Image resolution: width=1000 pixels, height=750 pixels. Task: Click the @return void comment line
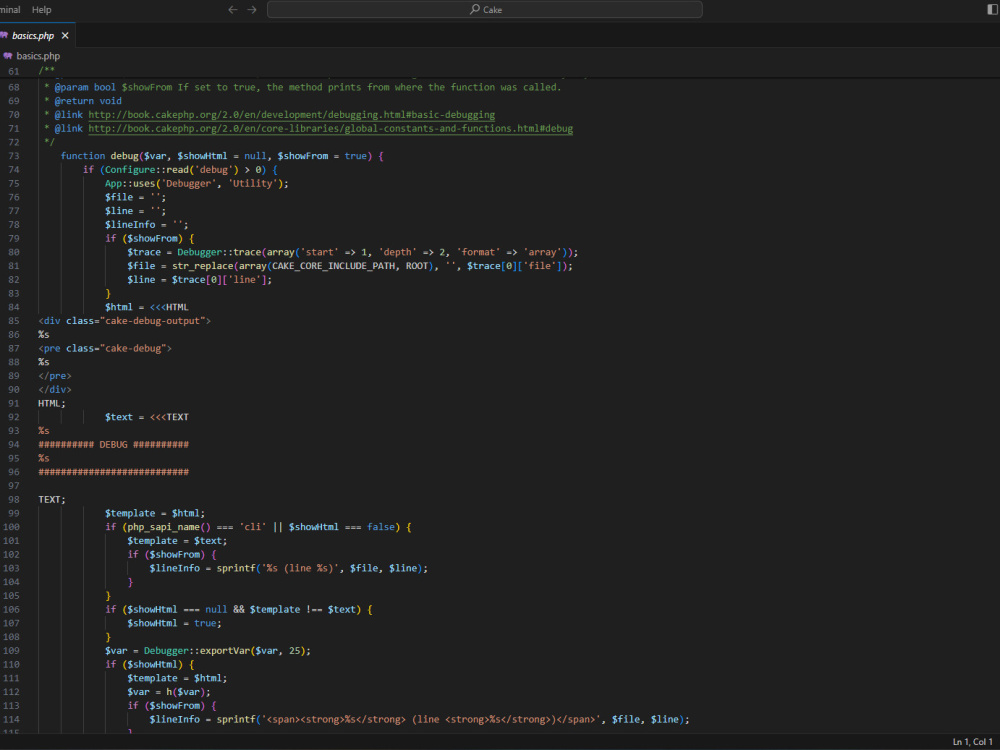point(83,101)
